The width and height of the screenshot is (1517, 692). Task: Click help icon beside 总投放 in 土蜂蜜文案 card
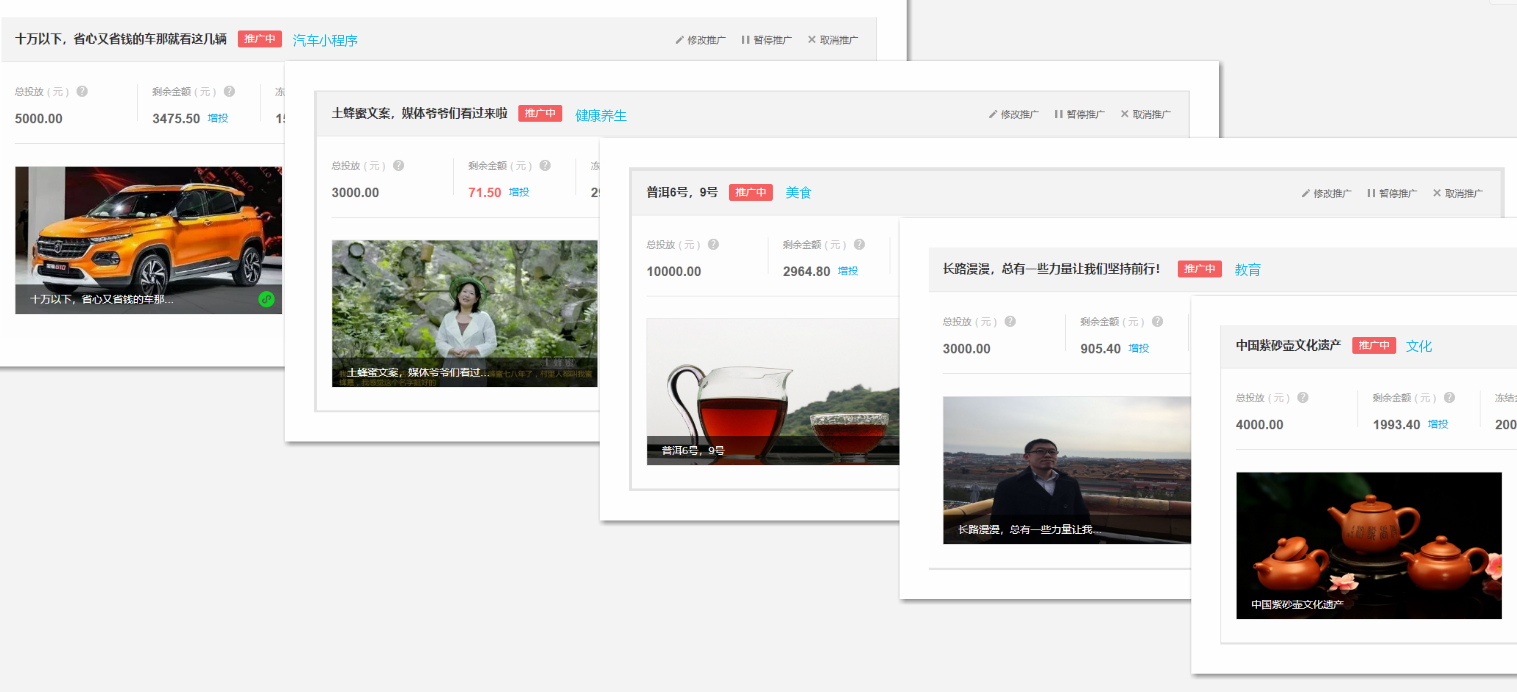coord(398,166)
